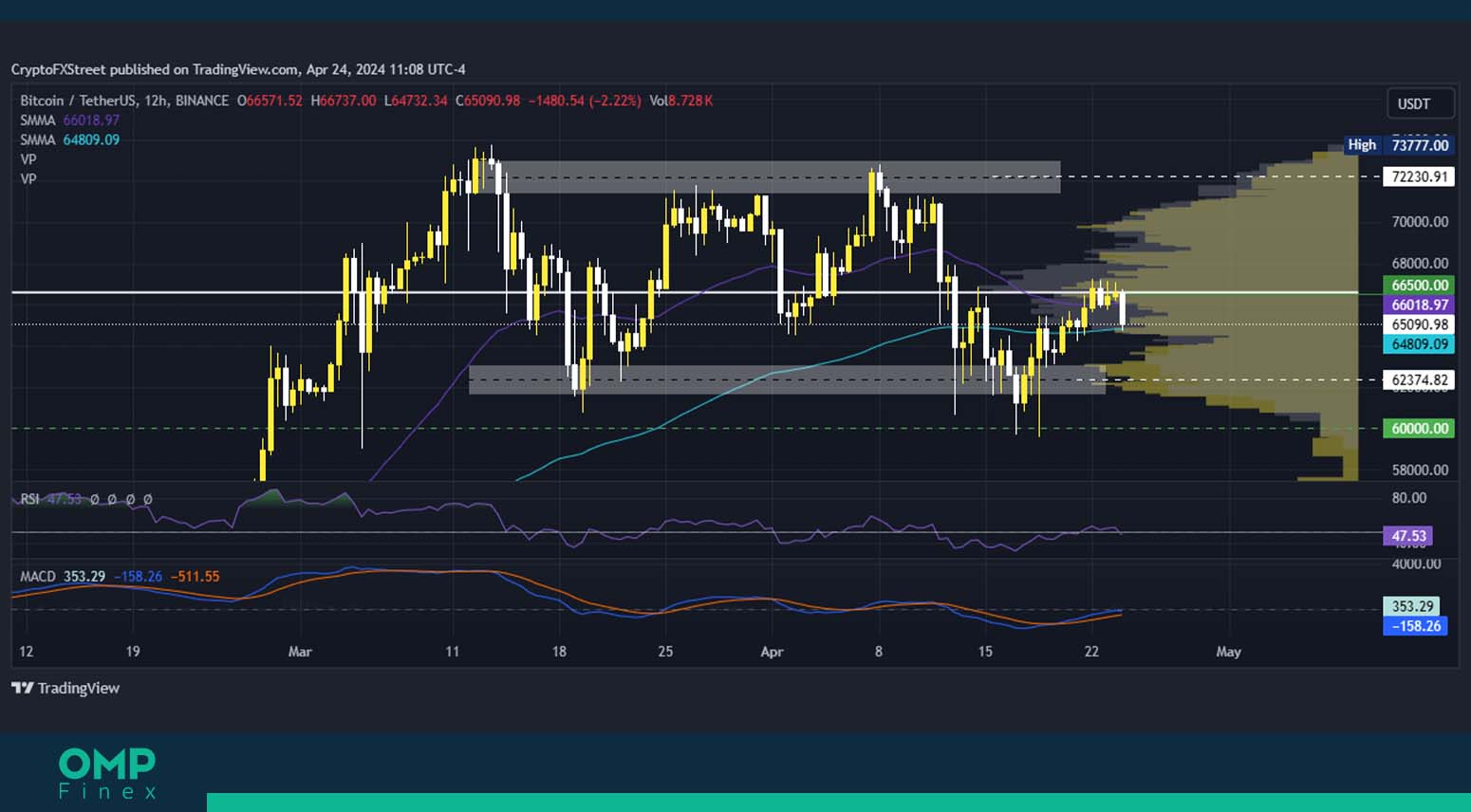1471x812 pixels.
Task: Click the 68000.00 price axis tick
Action: pyautogui.click(x=1420, y=263)
